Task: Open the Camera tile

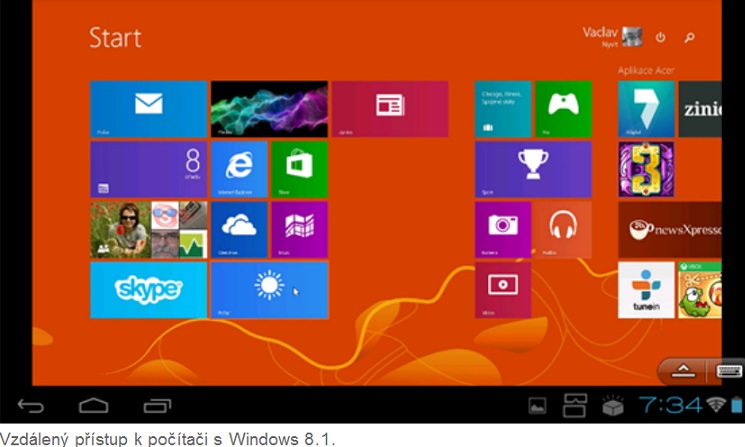Action: coord(503,230)
